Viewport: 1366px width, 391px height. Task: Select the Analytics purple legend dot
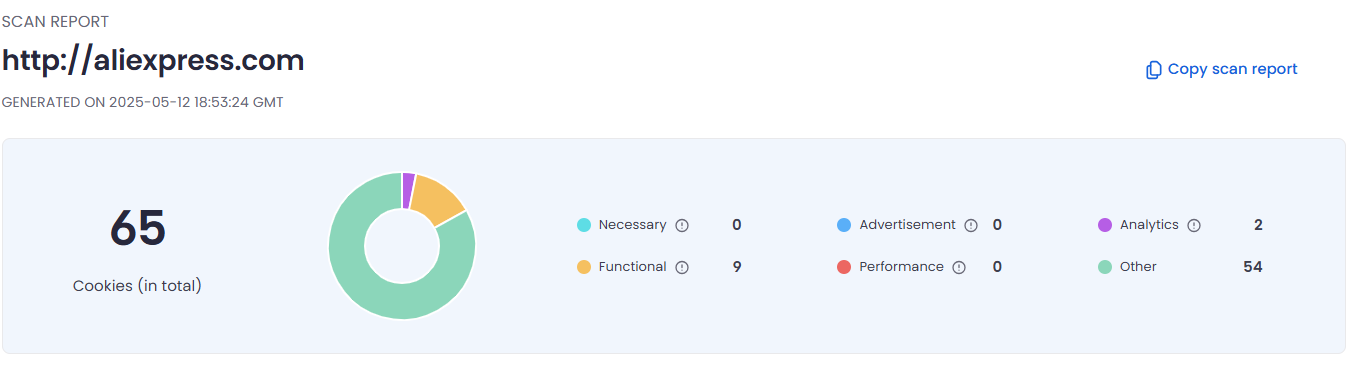coord(1105,226)
